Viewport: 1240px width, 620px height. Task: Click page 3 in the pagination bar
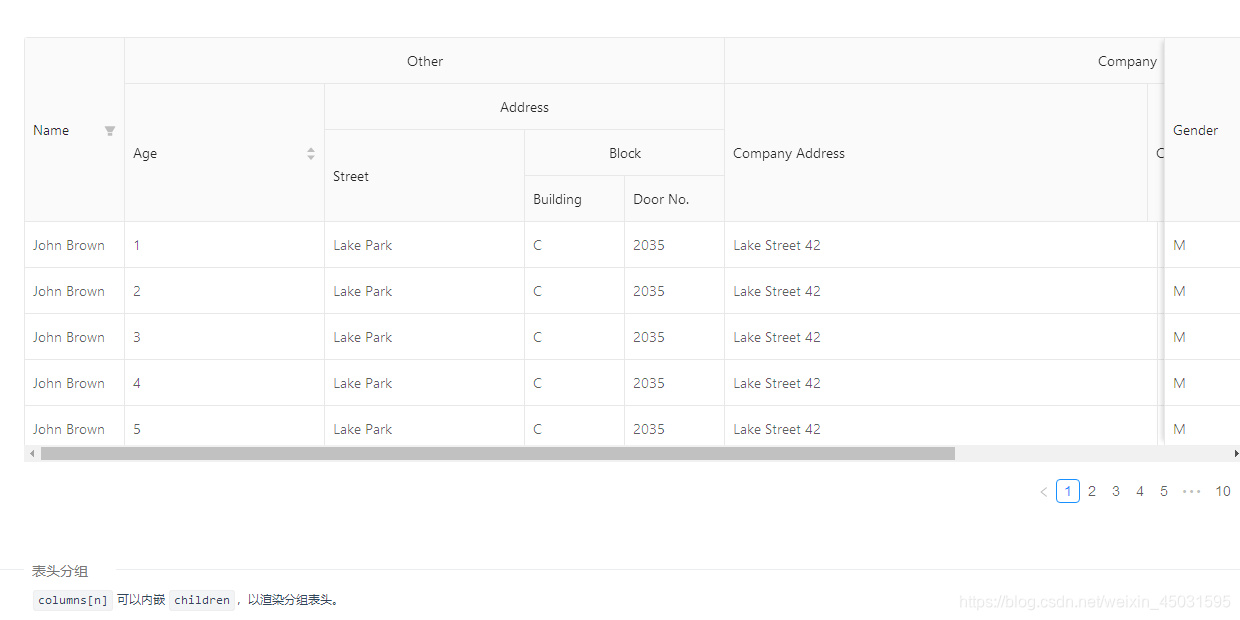[x=1115, y=491]
